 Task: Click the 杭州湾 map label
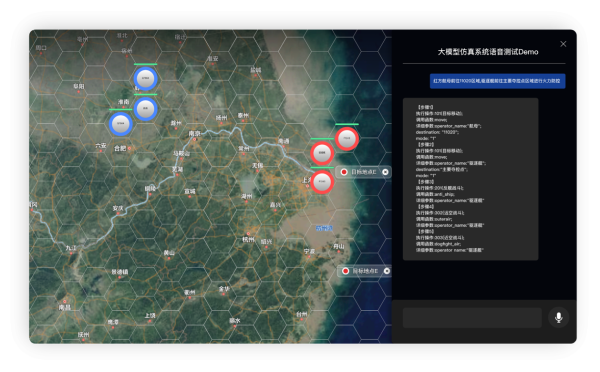click(324, 228)
